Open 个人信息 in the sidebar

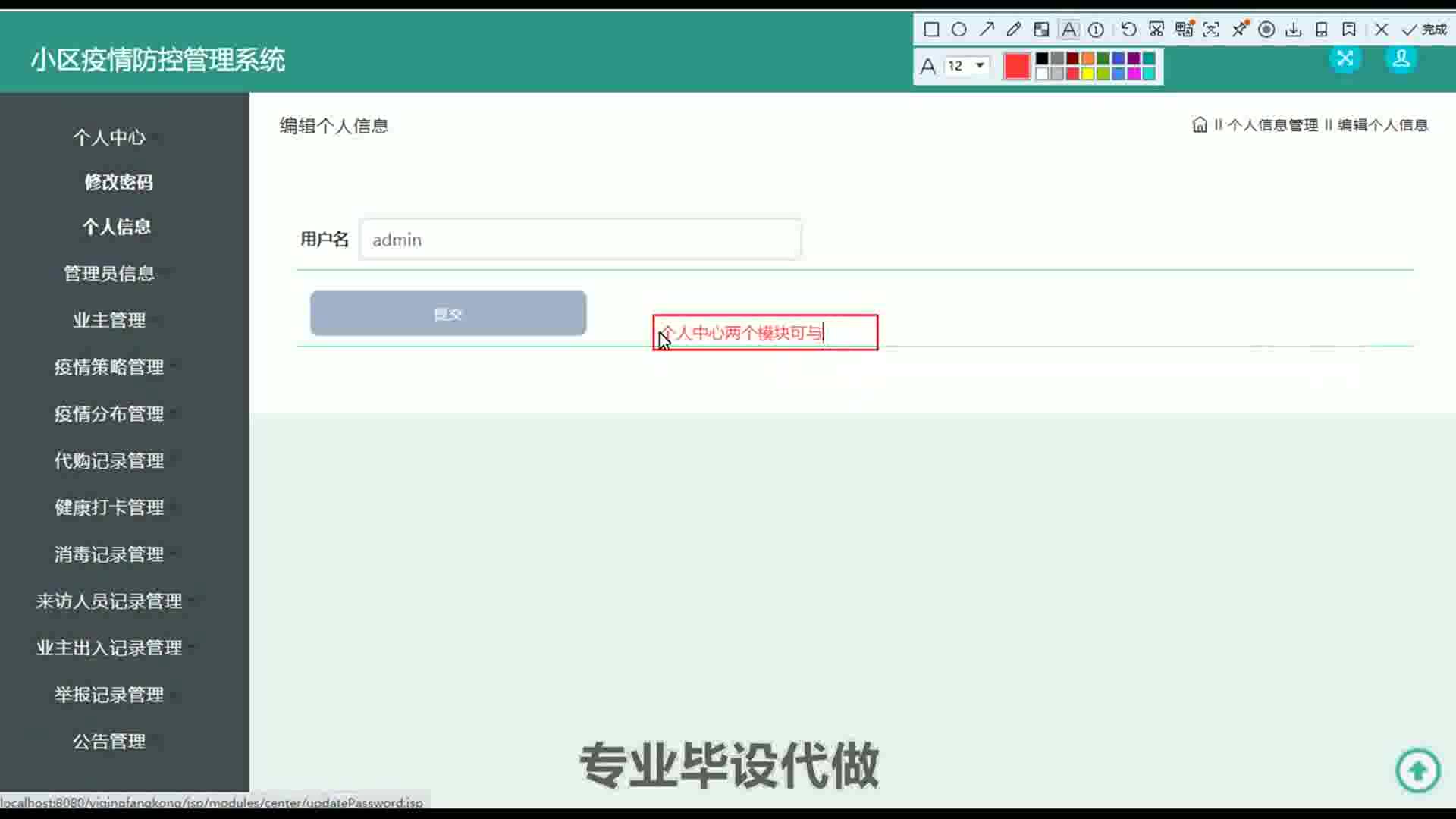[x=117, y=227]
